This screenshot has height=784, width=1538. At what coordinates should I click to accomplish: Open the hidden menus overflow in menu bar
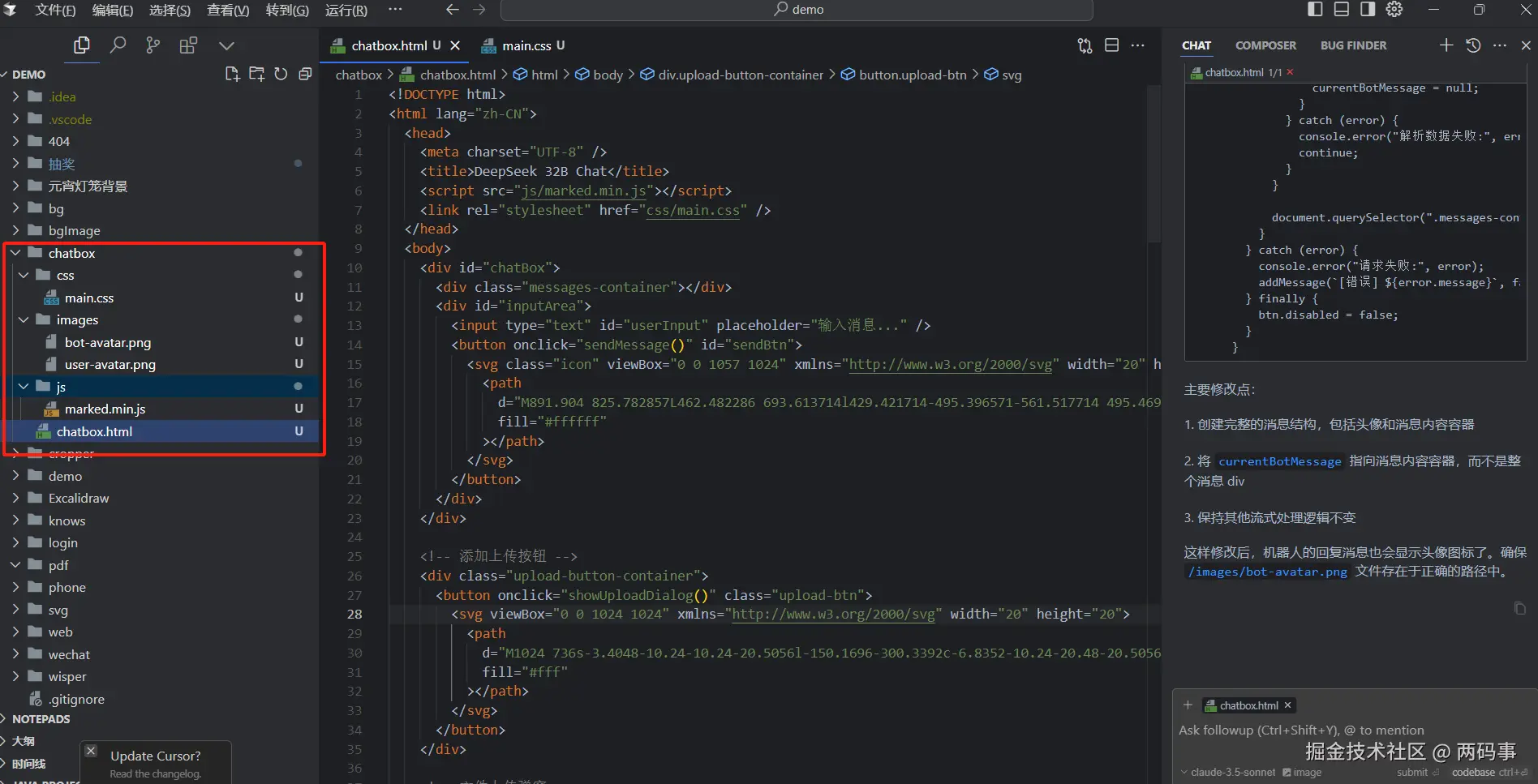coord(395,10)
